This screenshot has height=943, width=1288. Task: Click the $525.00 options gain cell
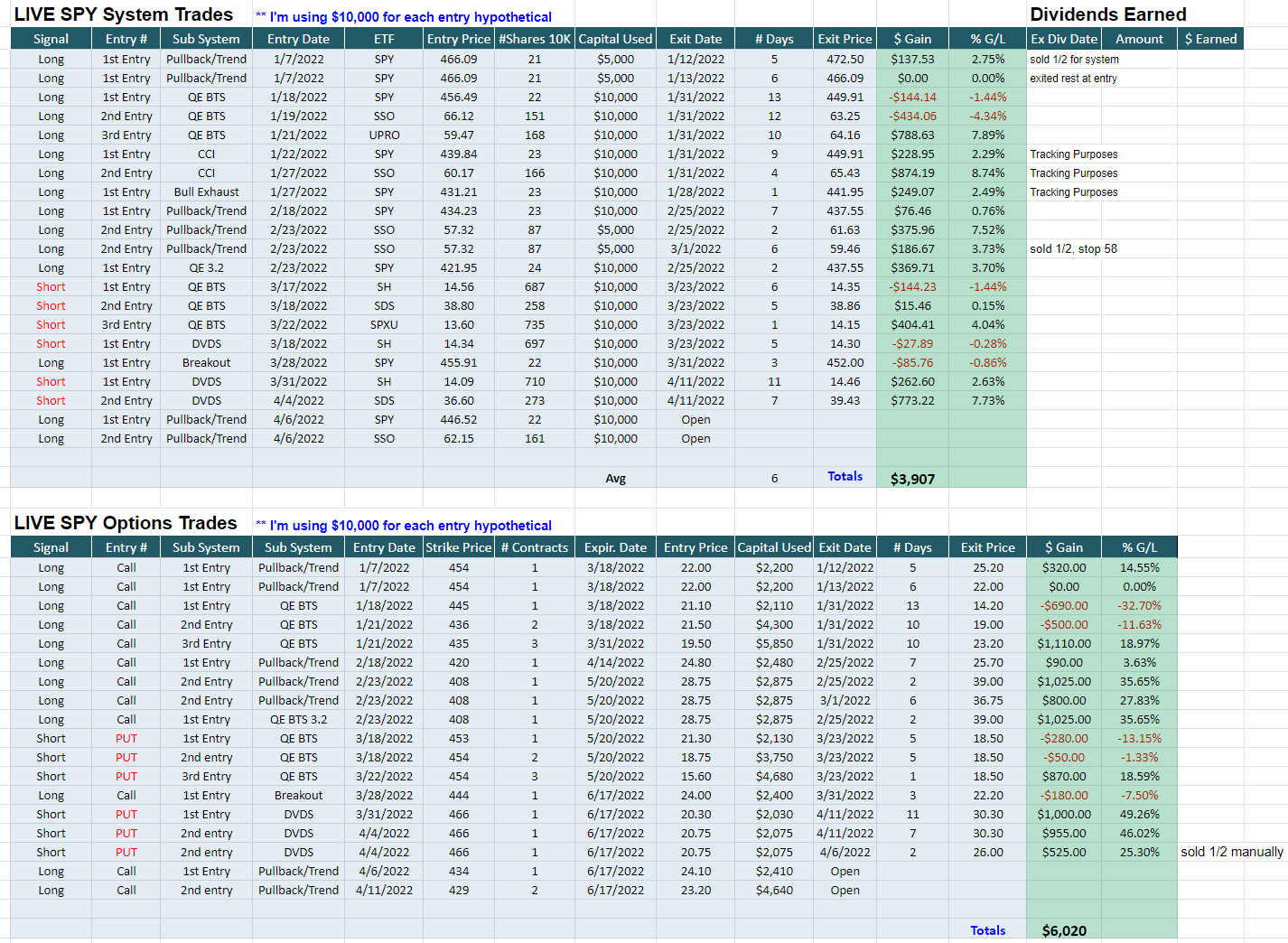pos(1064,852)
